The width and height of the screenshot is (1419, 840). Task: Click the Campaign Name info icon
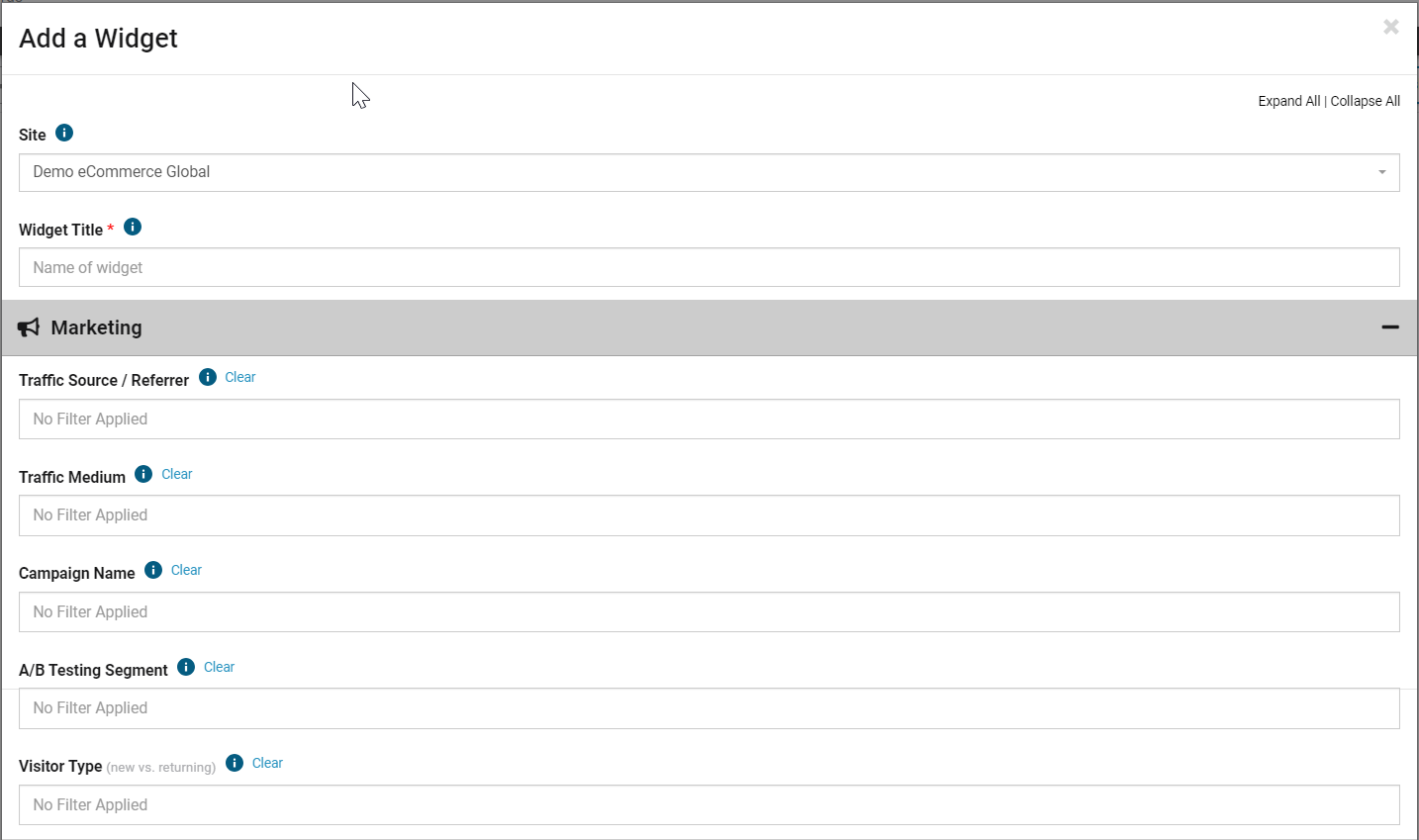[152, 569]
